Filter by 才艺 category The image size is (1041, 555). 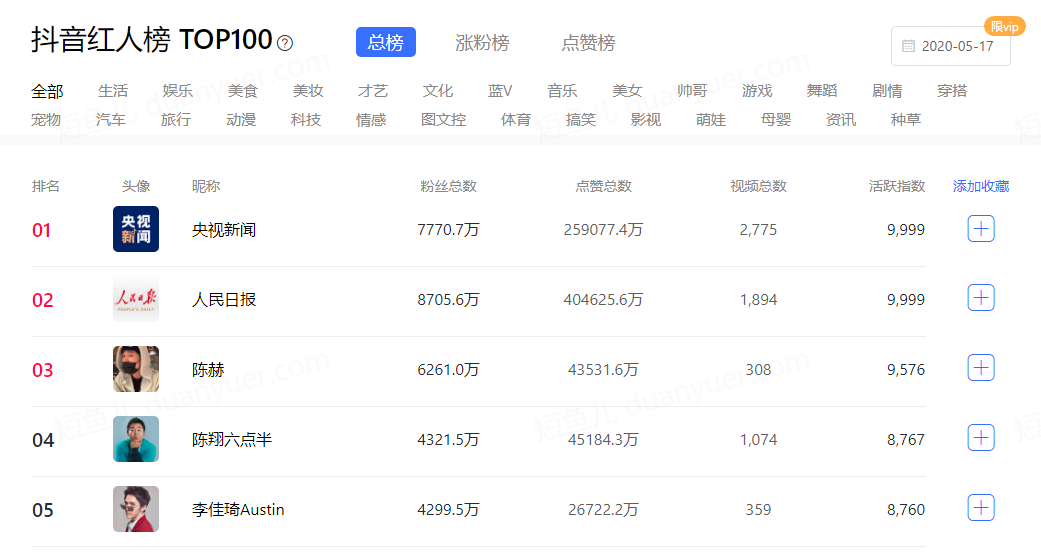pyautogui.click(x=372, y=91)
